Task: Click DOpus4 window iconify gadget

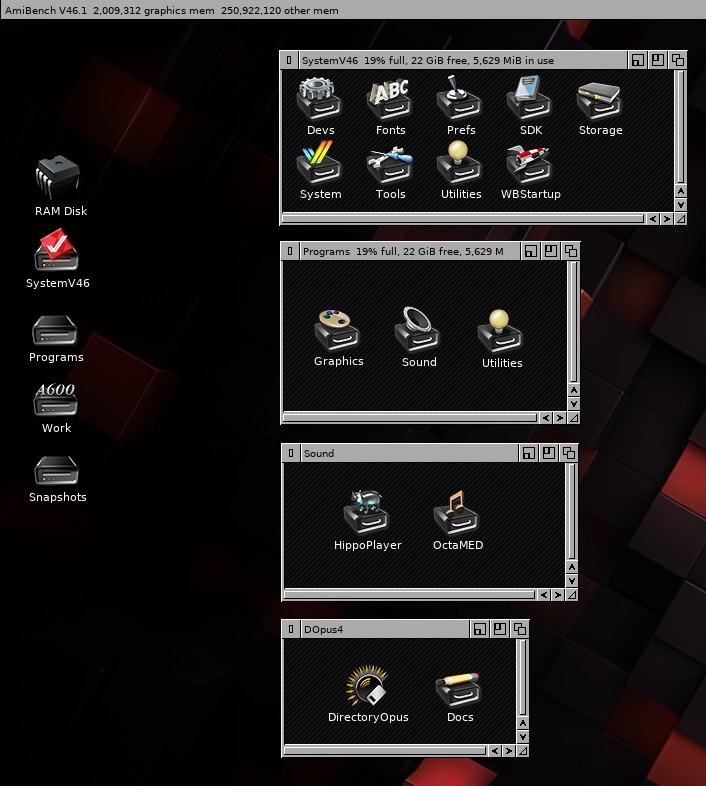Action: click(479, 629)
